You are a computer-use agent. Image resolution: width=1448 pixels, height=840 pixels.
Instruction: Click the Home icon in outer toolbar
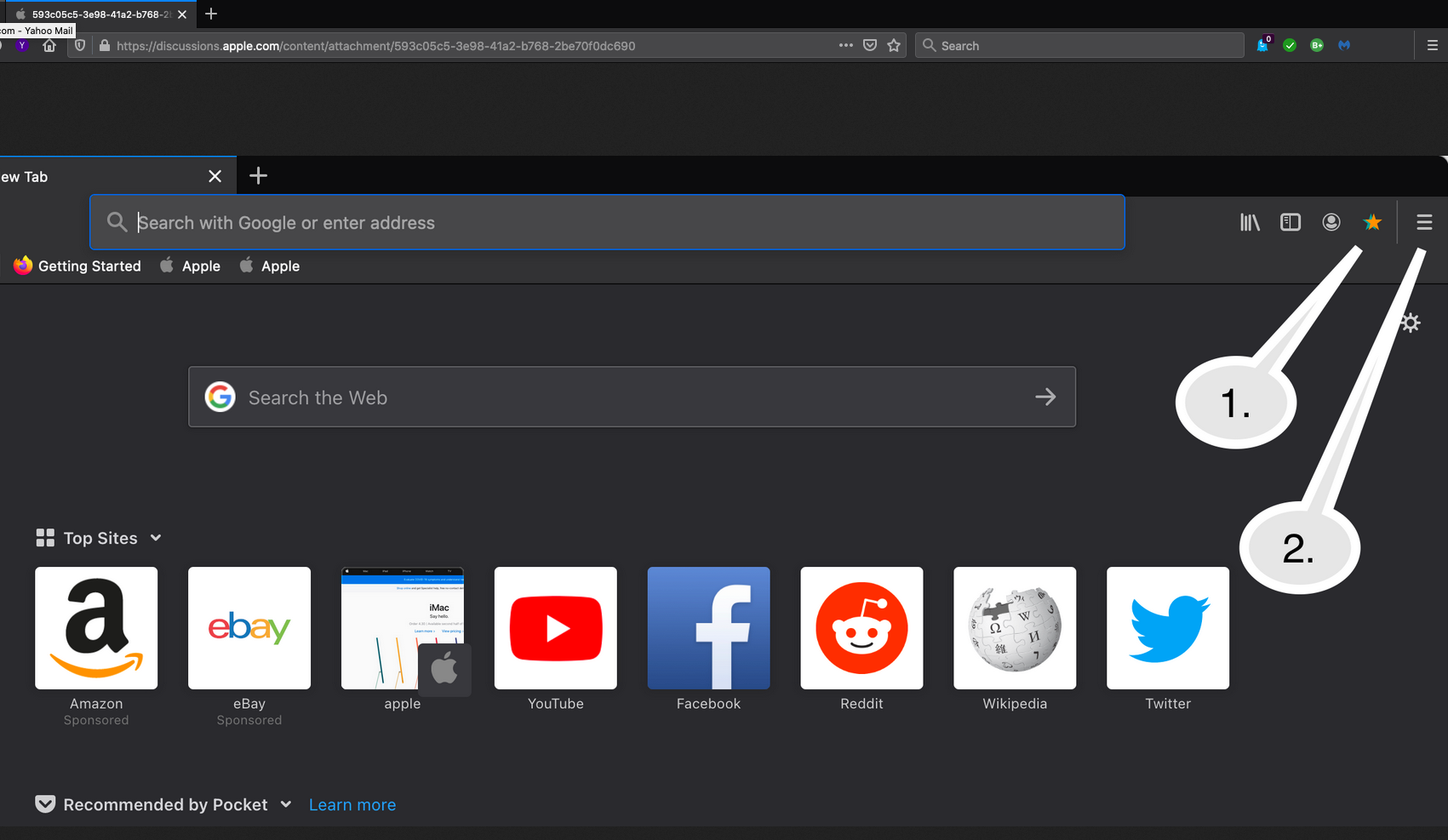point(49,46)
